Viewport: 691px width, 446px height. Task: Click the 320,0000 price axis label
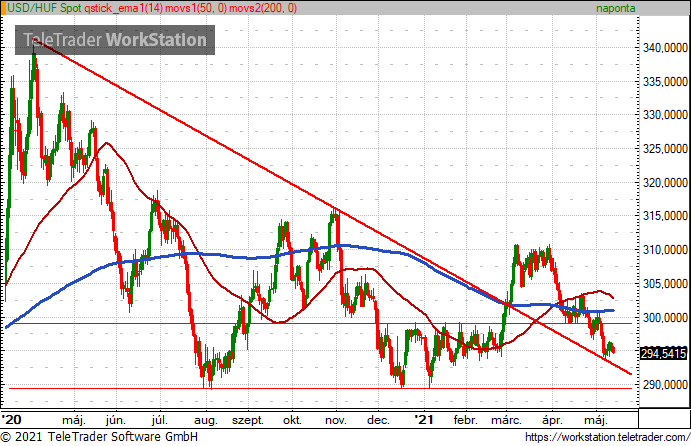point(665,182)
